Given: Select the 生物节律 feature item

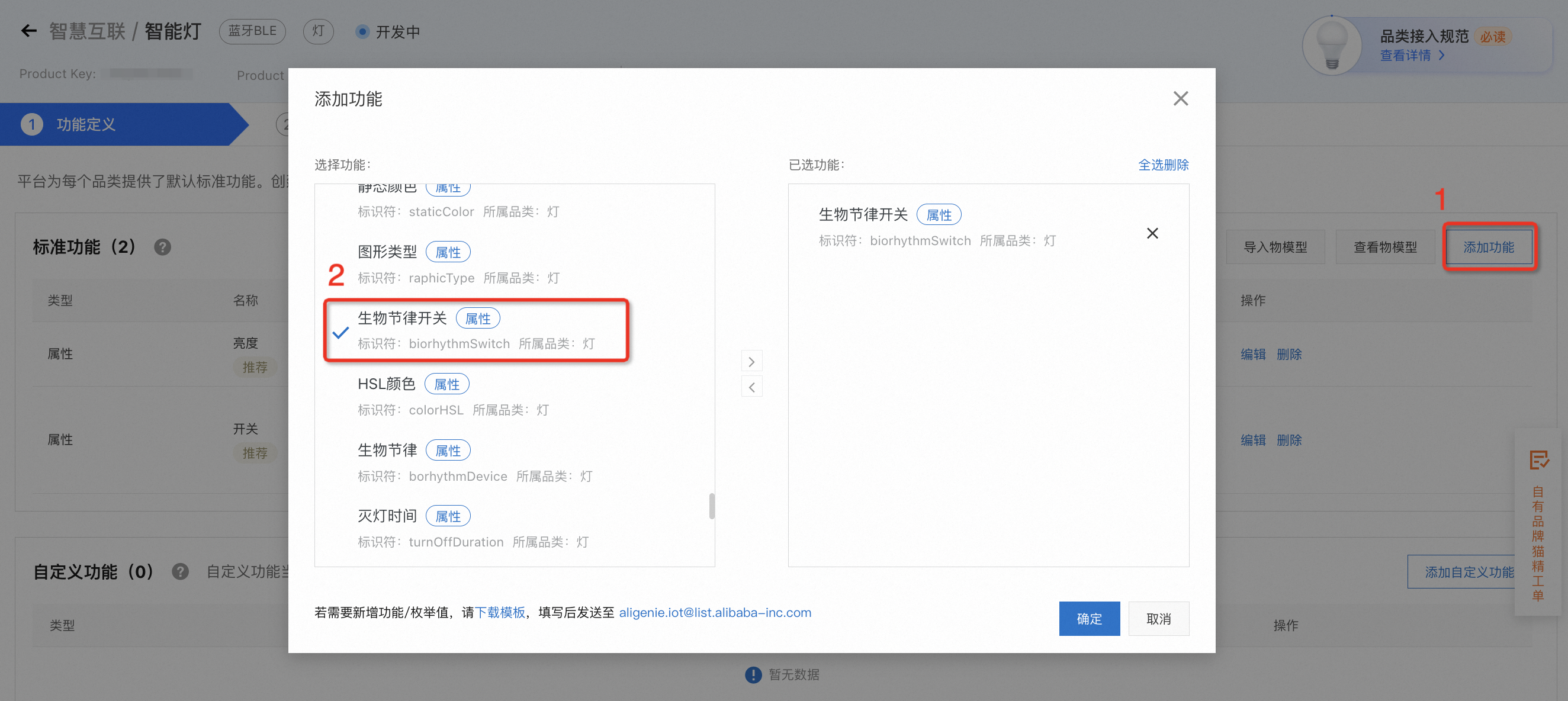Looking at the screenshot, I should click(515, 462).
